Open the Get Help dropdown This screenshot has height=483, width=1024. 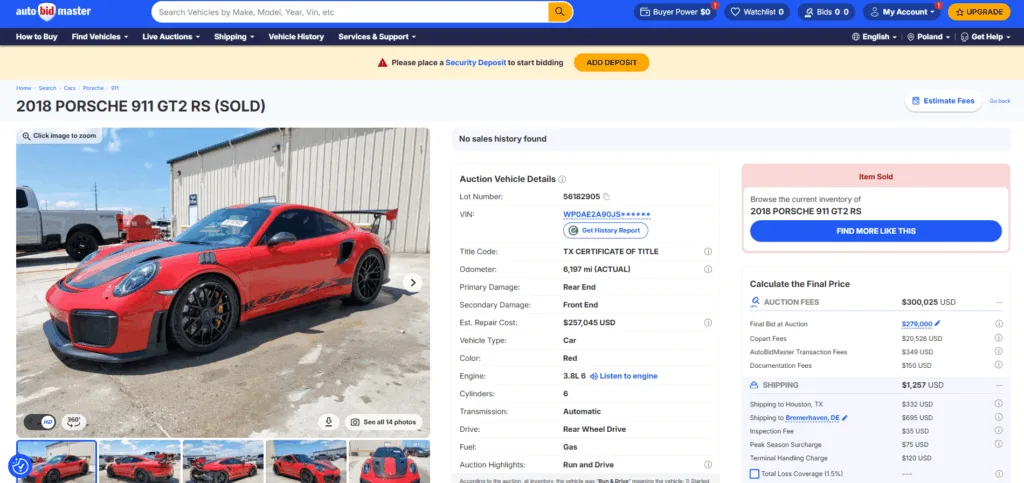pyautogui.click(x=985, y=37)
